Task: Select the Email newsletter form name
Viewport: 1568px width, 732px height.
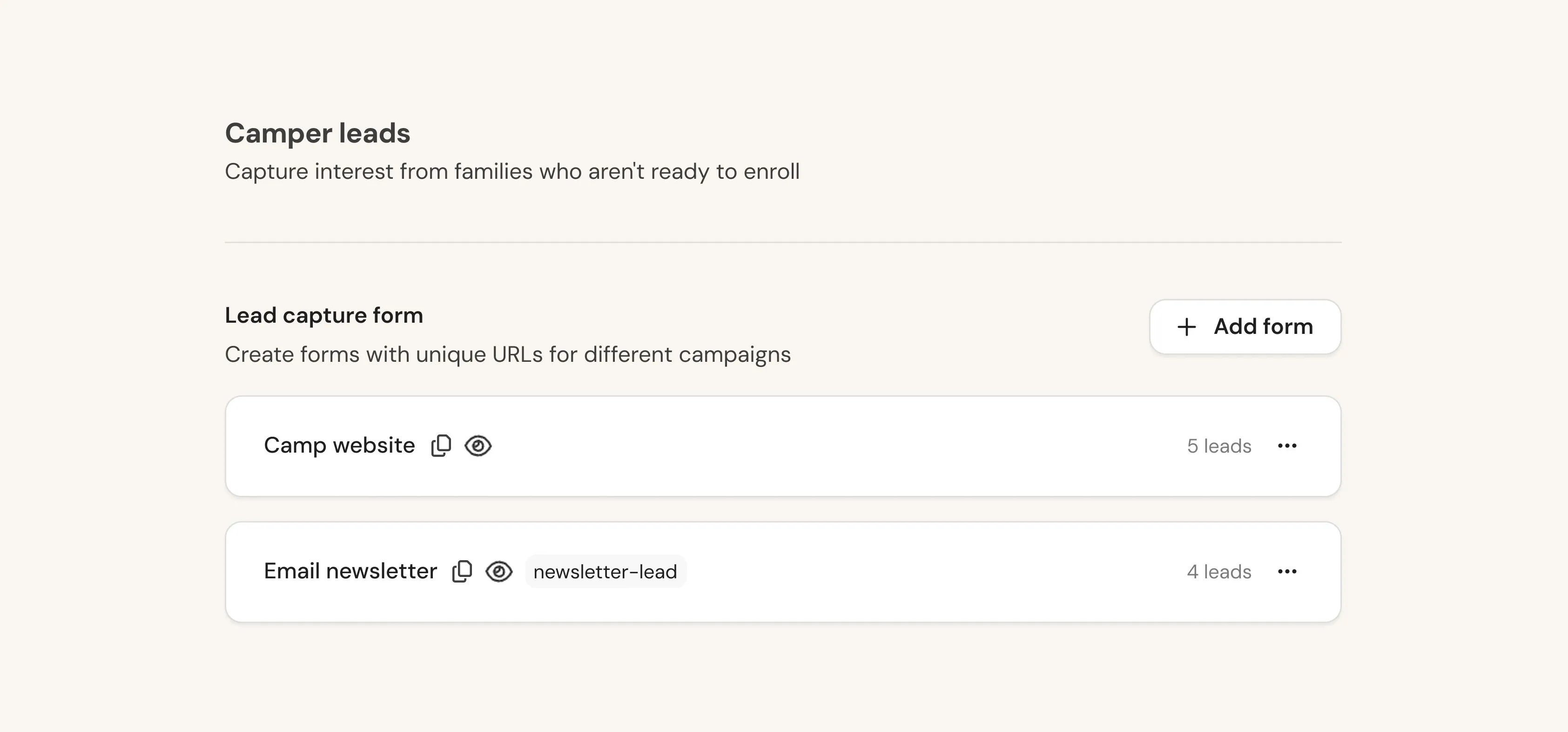Action: pos(350,571)
